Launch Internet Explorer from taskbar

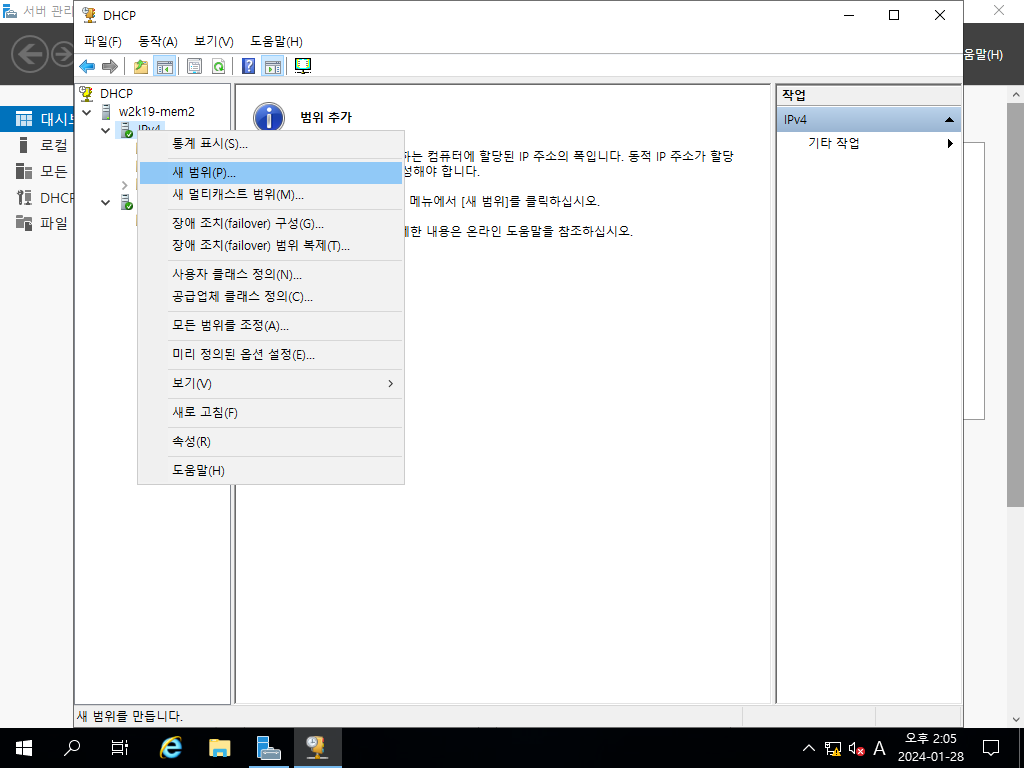coord(171,748)
